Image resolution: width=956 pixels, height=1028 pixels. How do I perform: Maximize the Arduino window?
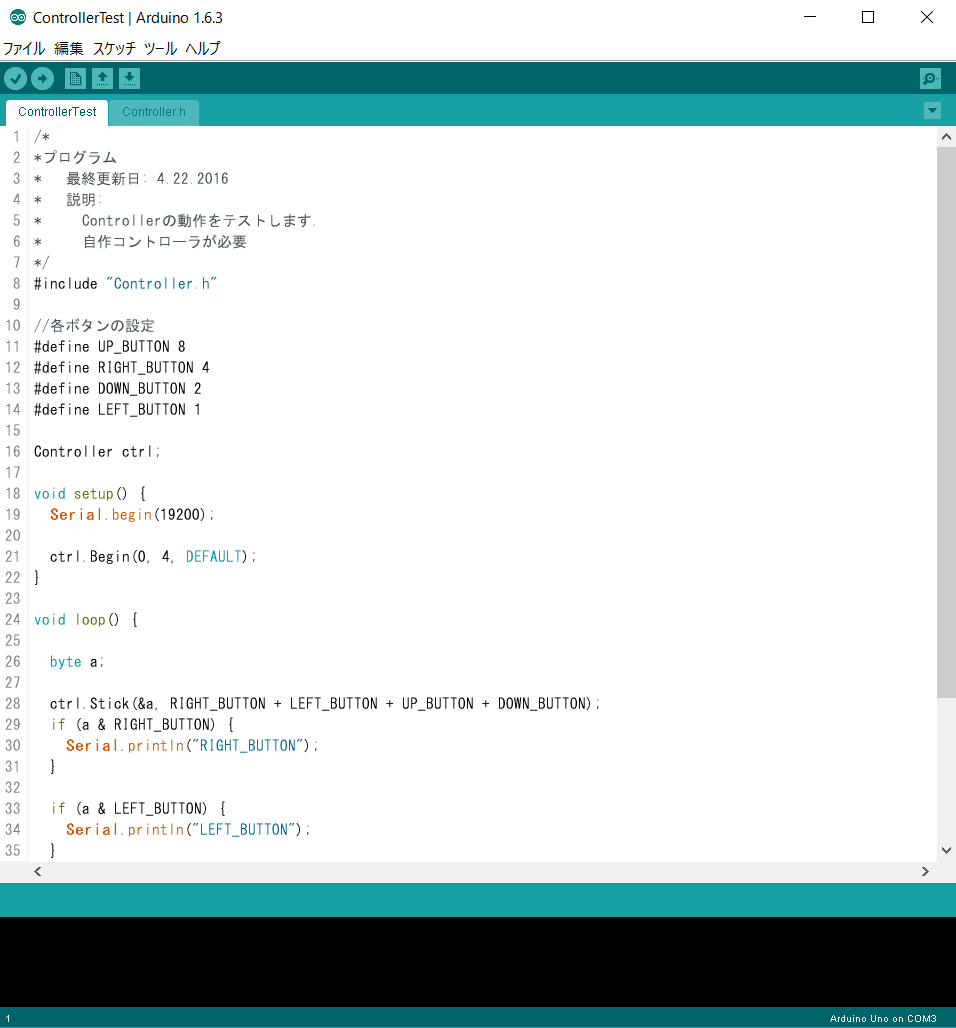click(868, 17)
